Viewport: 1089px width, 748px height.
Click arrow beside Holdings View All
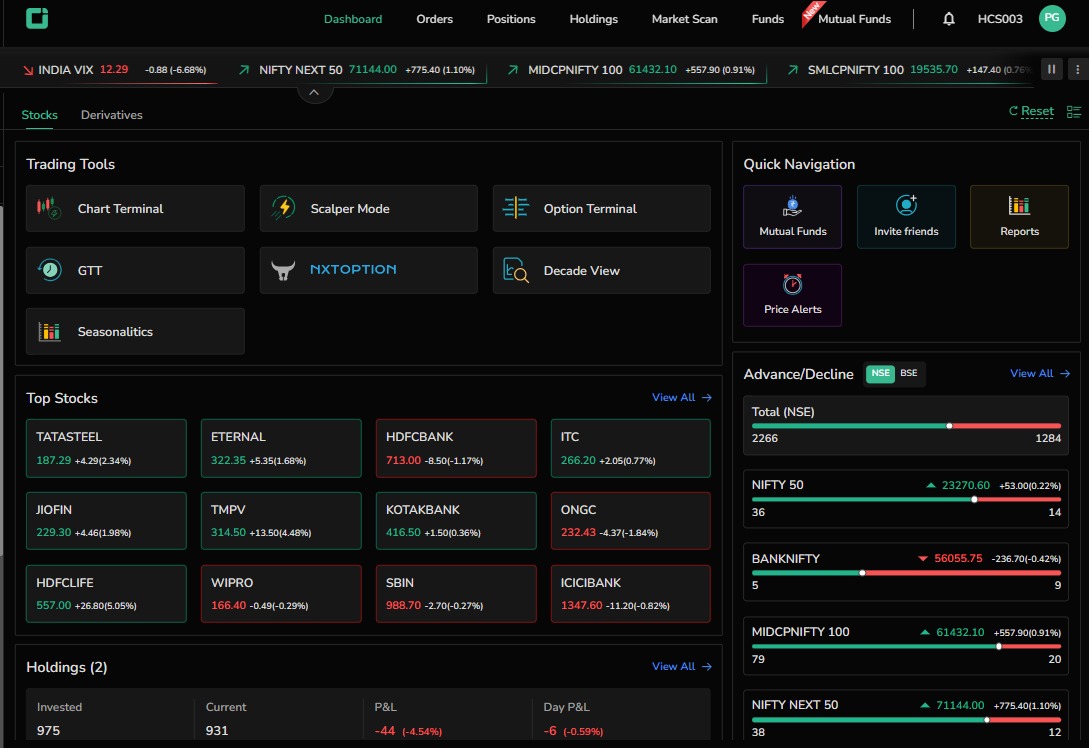707,666
